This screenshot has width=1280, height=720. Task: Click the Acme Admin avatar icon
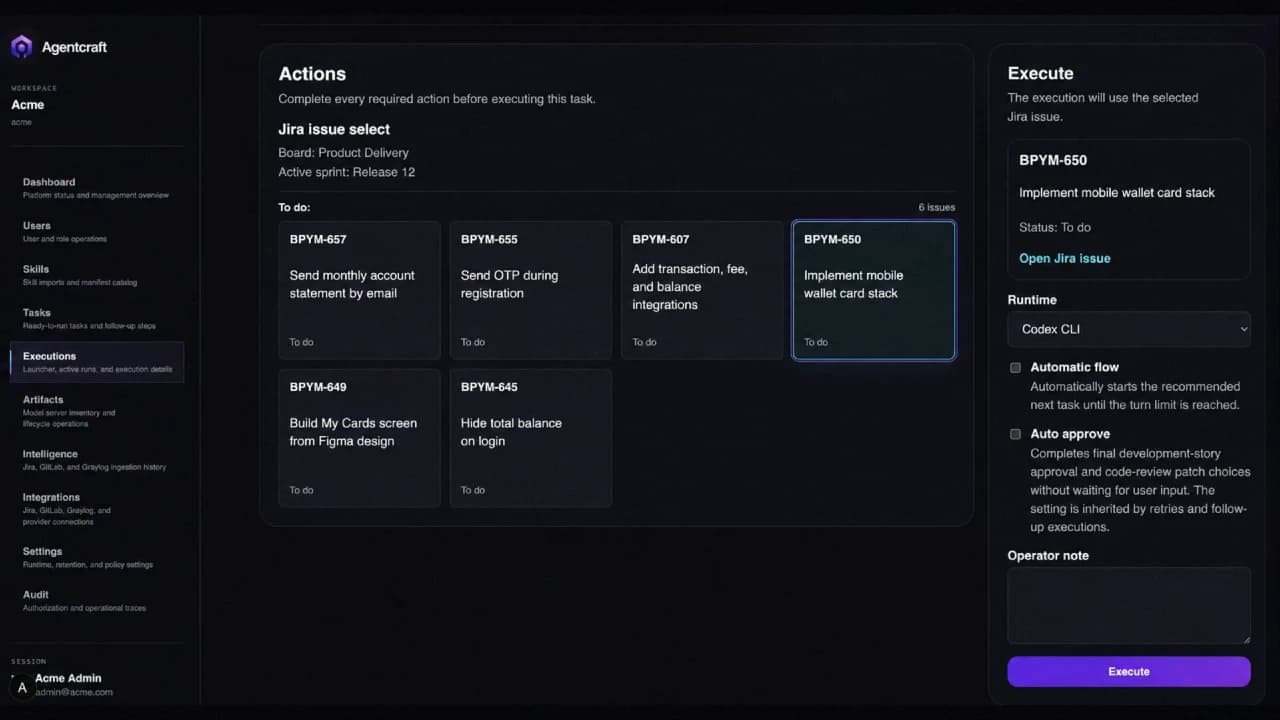(x=22, y=688)
